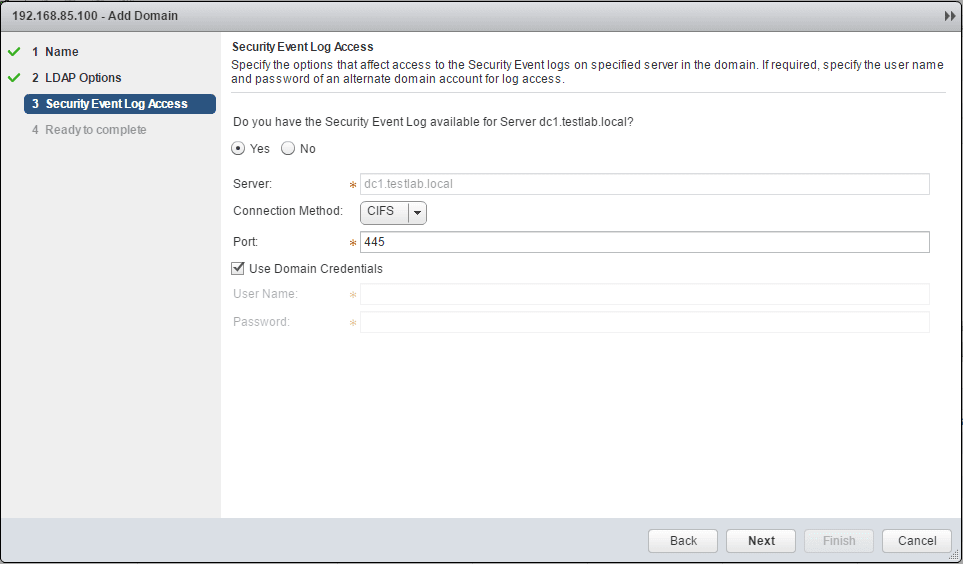The width and height of the screenshot is (963, 564).
Task: Select step 3 Security Event Log Access
Action: click(119, 104)
